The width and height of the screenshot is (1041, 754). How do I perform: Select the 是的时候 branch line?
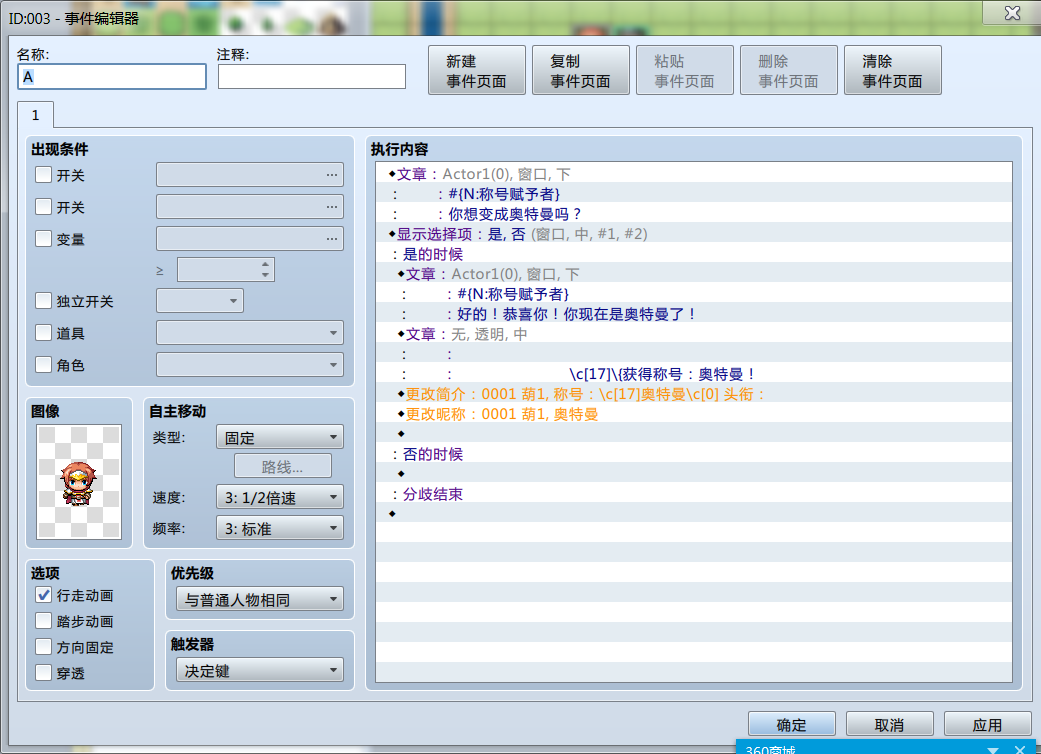[694, 254]
